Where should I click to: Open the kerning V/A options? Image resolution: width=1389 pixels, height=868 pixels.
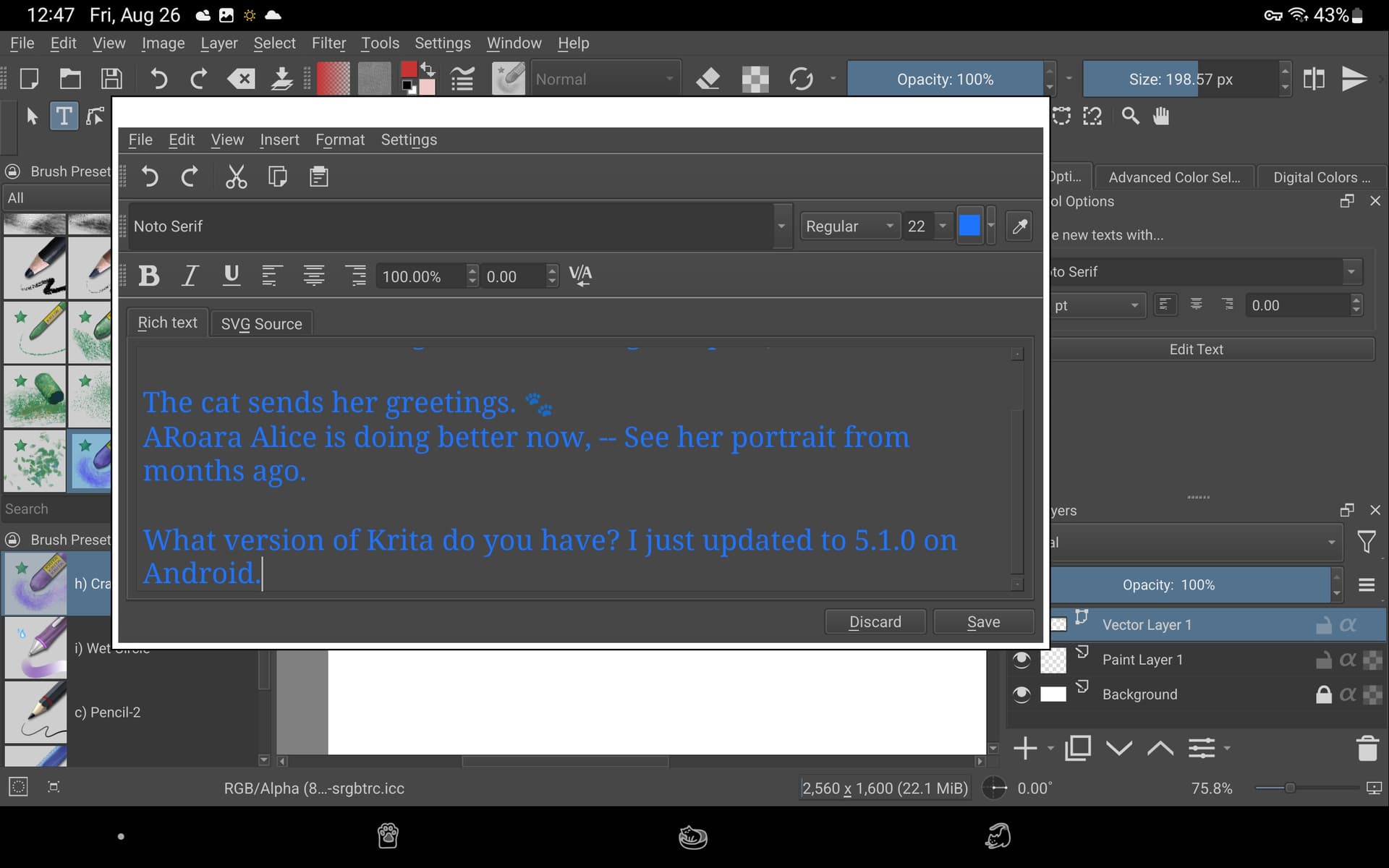point(580,276)
